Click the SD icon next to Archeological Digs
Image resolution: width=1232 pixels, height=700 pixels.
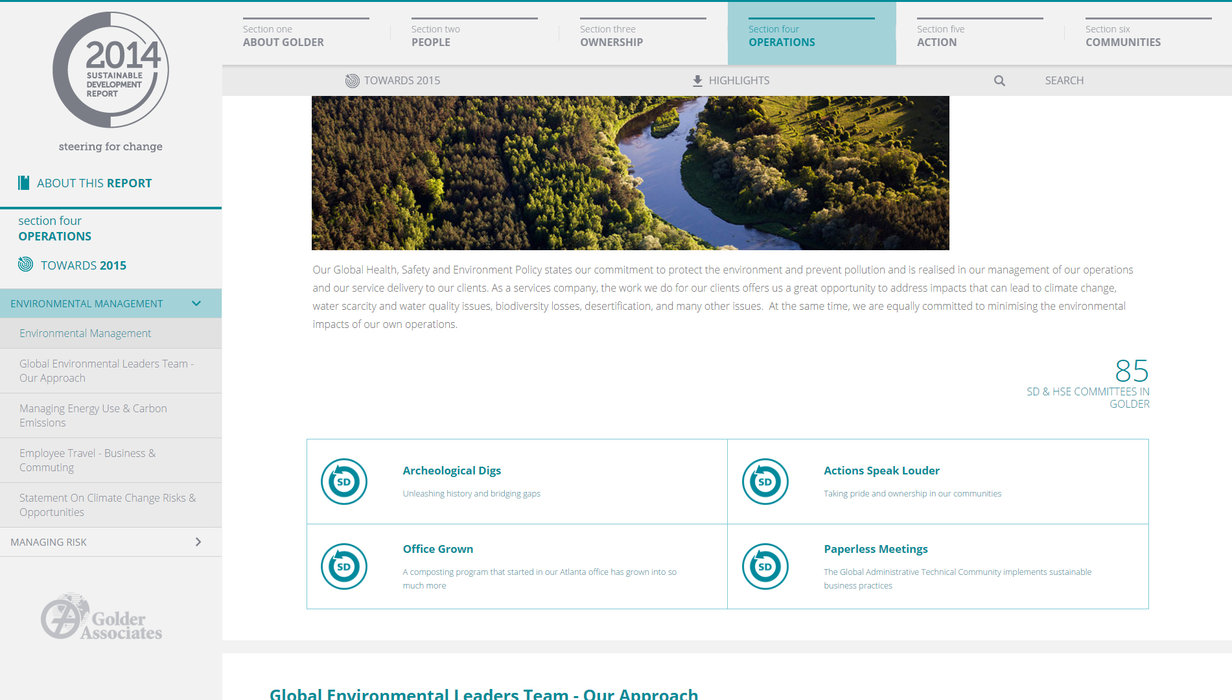pyautogui.click(x=344, y=482)
